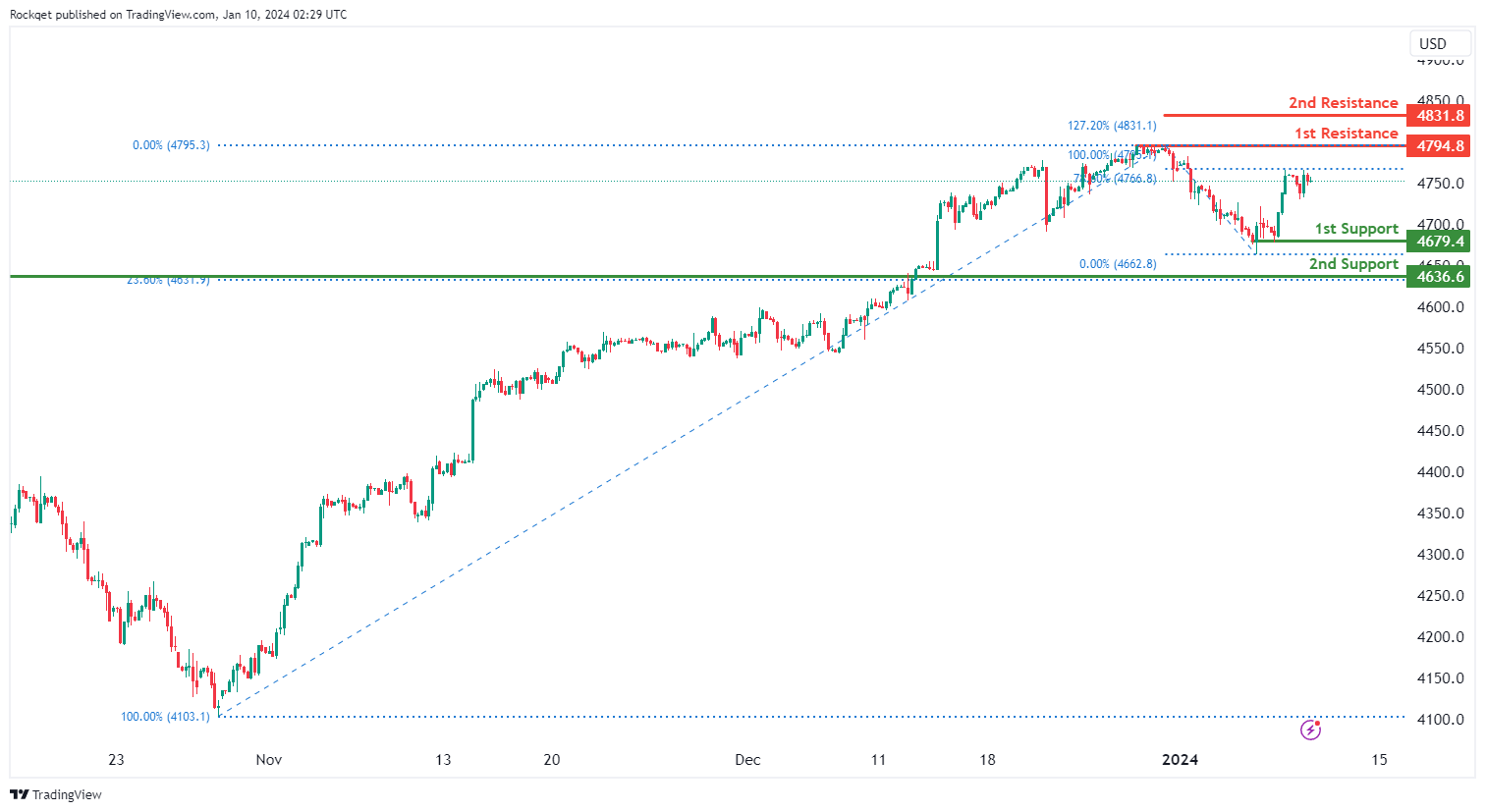Click the 127.20% (4831.1) Fibonacci label

click(1112, 126)
